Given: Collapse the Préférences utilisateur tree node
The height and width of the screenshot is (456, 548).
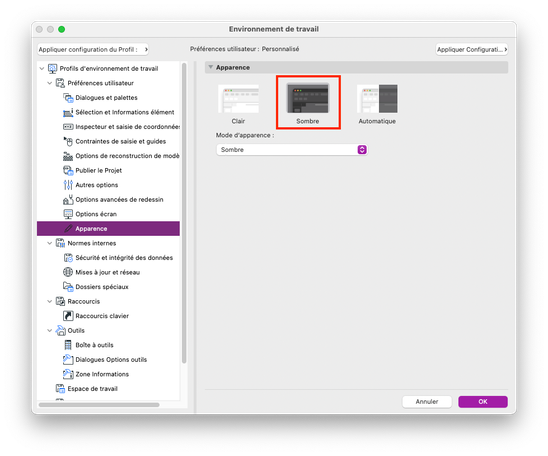Looking at the screenshot, I should pyautogui.click(x=50, y=83).
